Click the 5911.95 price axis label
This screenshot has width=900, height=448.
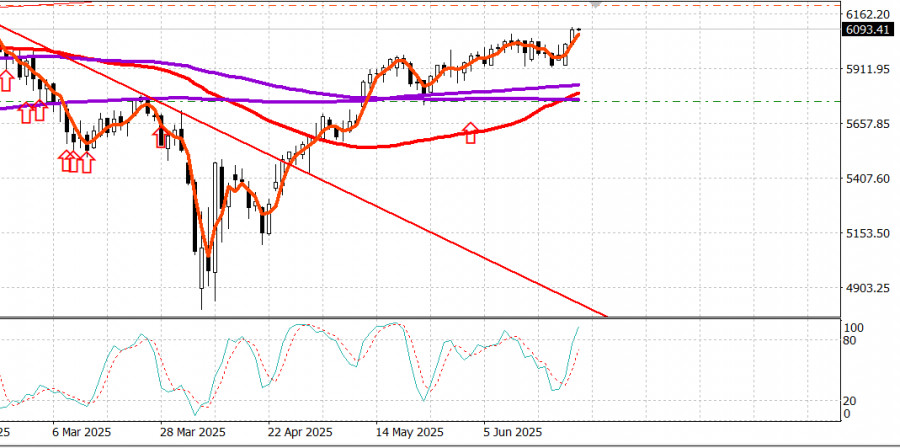pyautogui.click(x=867, y=69)
